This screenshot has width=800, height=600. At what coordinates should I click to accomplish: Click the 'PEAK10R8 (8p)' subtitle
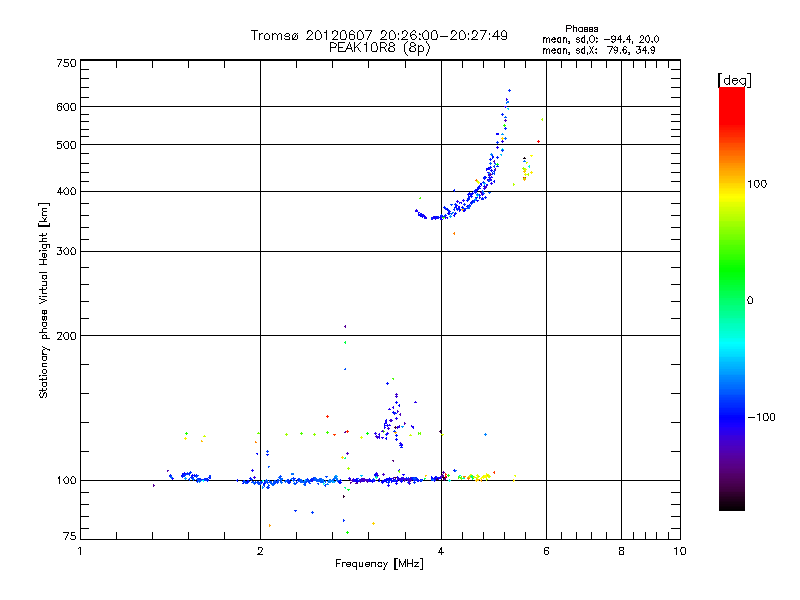380,48
